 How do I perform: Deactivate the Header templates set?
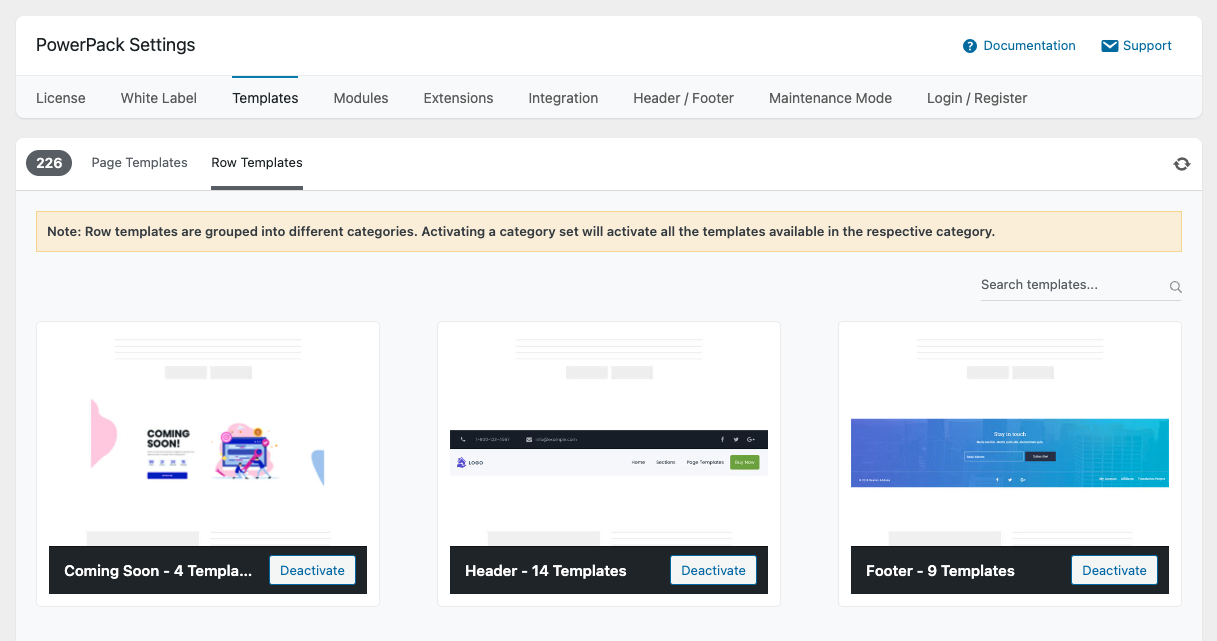[x=713, y=570]
